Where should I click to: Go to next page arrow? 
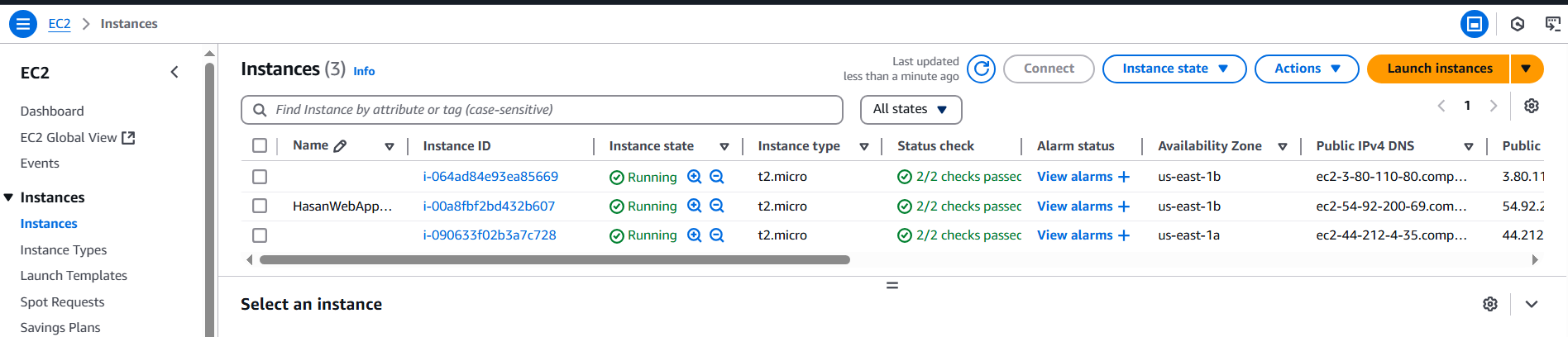click(x=1494, y=106)
